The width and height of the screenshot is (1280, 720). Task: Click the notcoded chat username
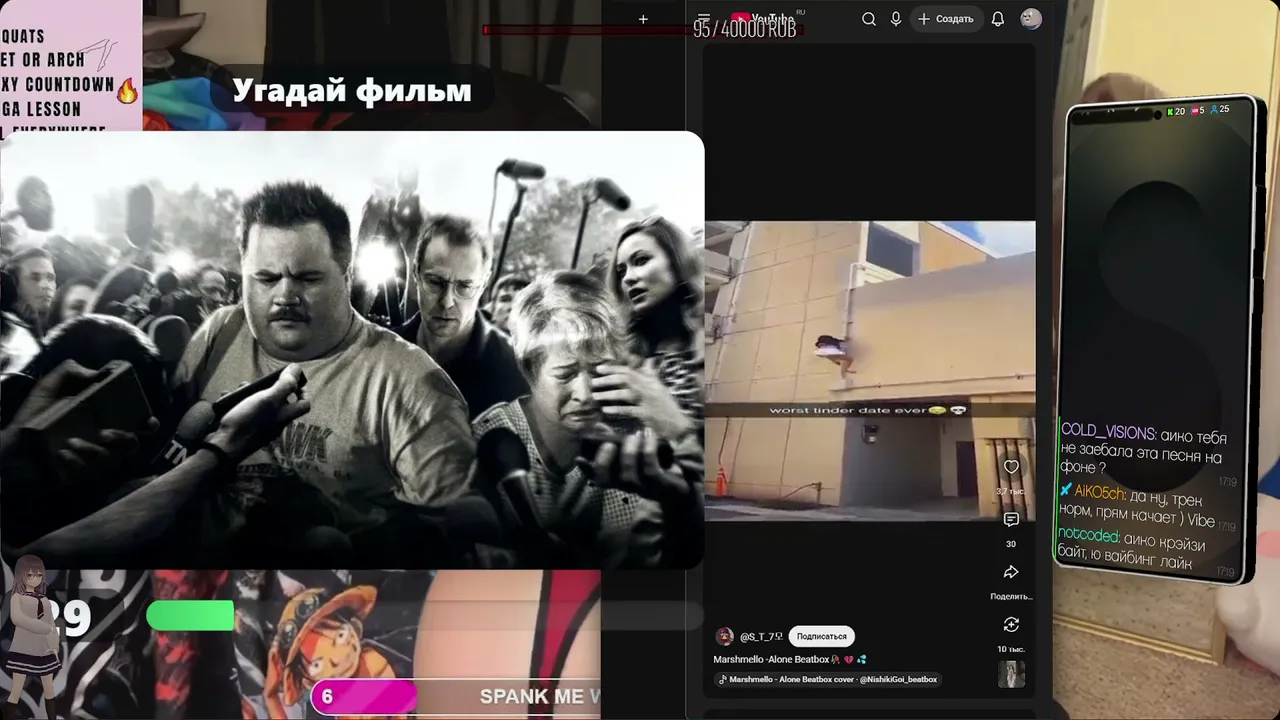click(1089, 536)
